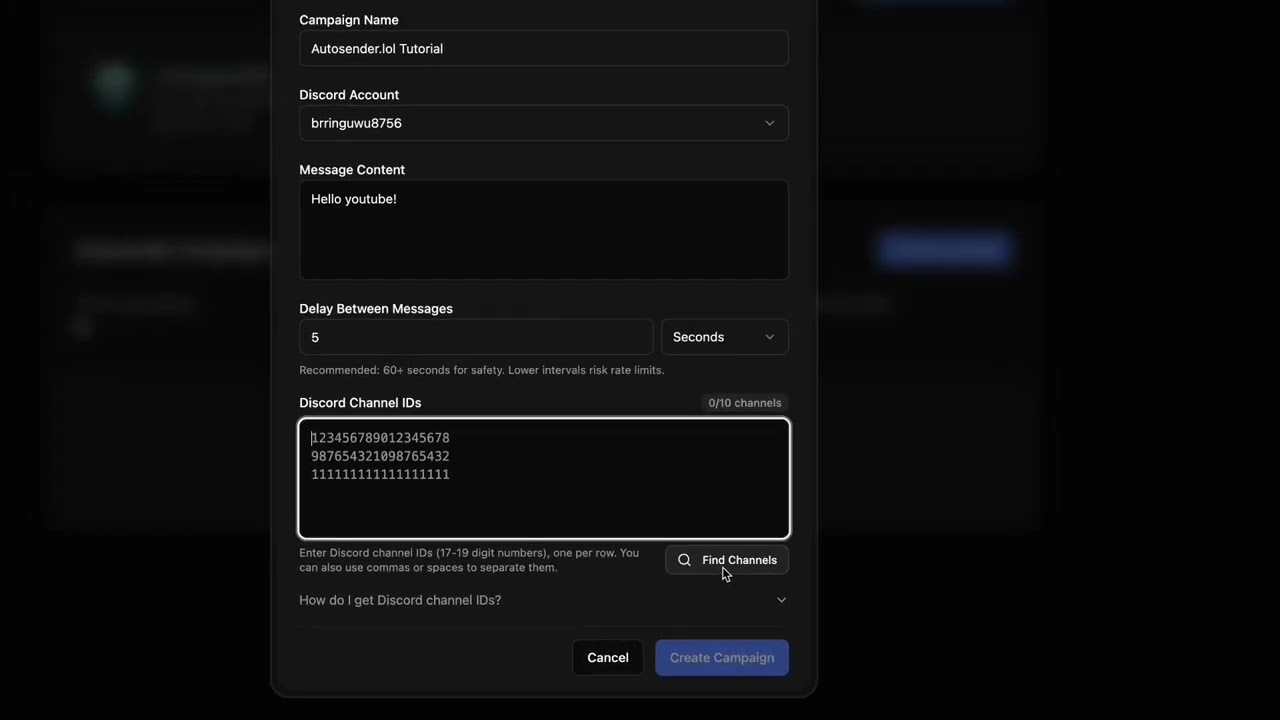Click the 60+ seconds recommendation text
The width and height of the screenshot is (1280, 720).
click(x=481, y=370)
